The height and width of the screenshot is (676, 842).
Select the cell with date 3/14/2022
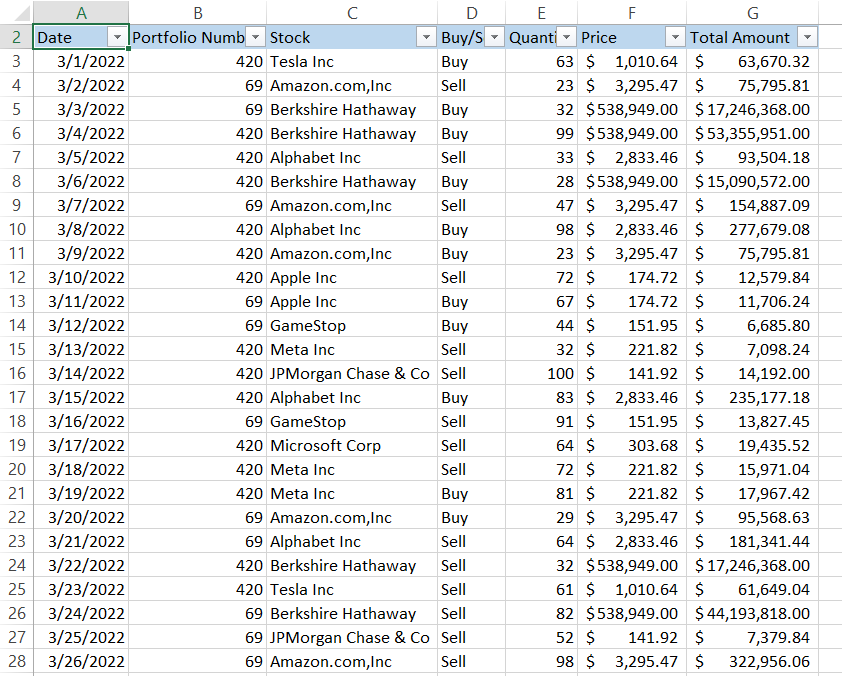tap(81, 374)
